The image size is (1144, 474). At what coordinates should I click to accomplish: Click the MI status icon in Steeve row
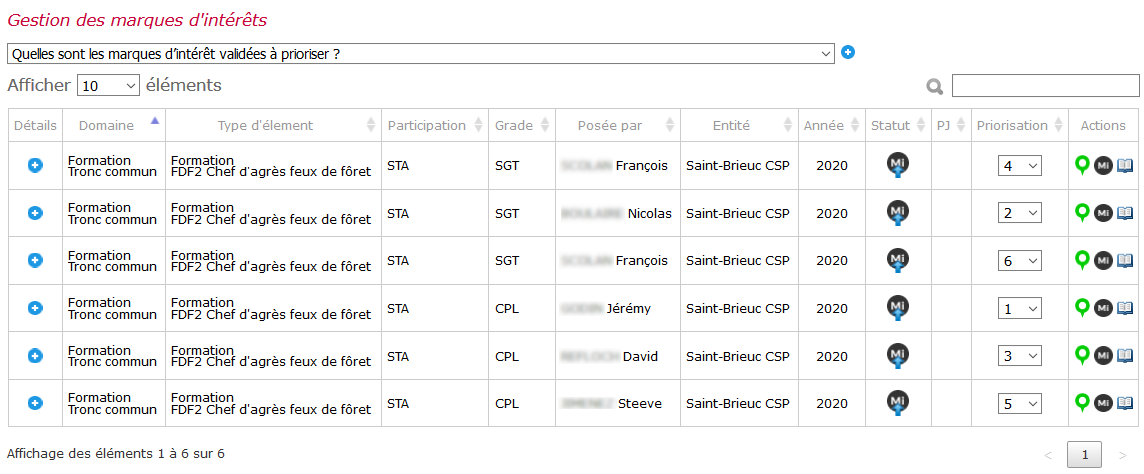point(898,403)
